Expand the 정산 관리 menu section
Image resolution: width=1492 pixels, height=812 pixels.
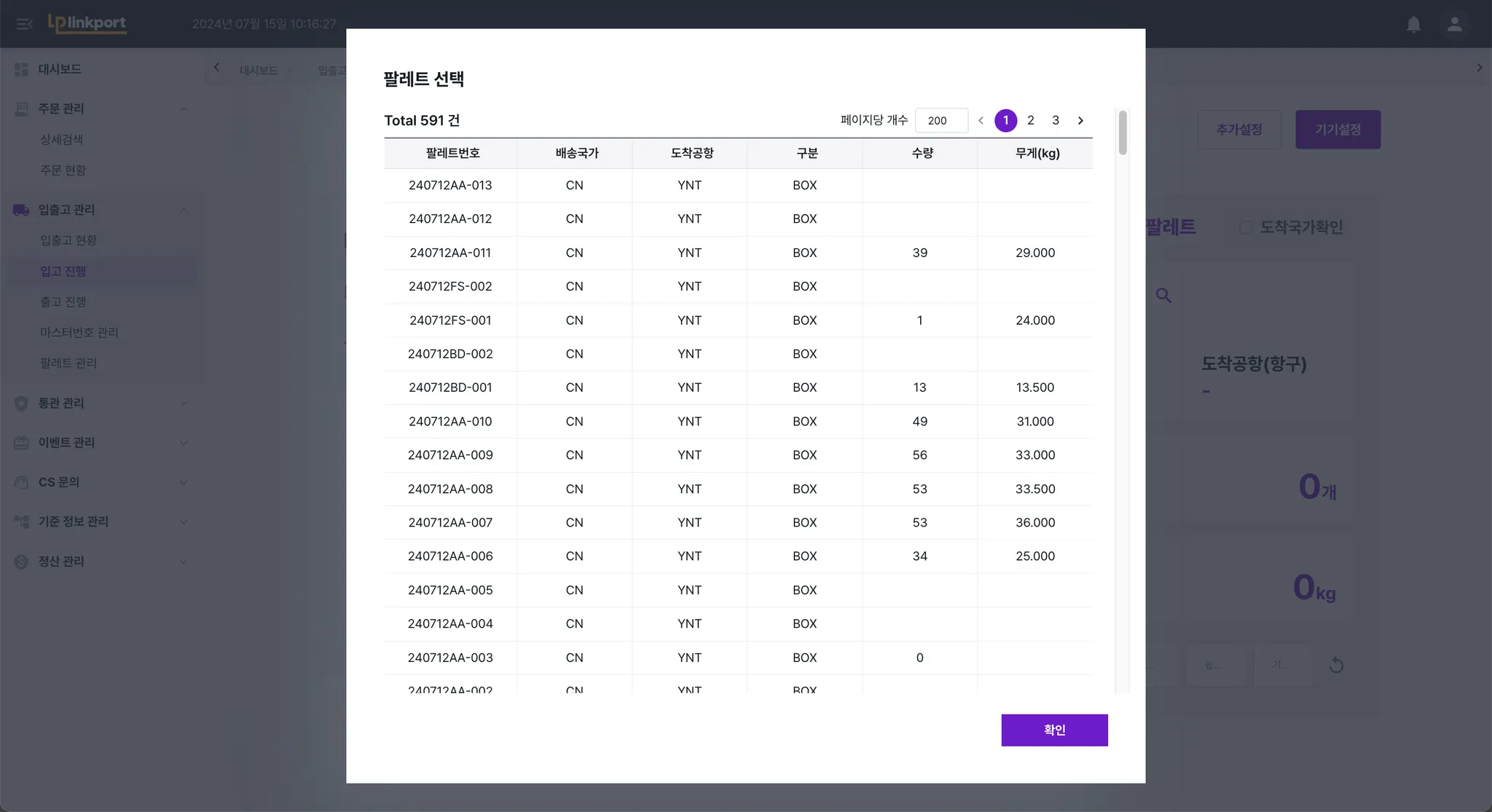click(184, 561)
